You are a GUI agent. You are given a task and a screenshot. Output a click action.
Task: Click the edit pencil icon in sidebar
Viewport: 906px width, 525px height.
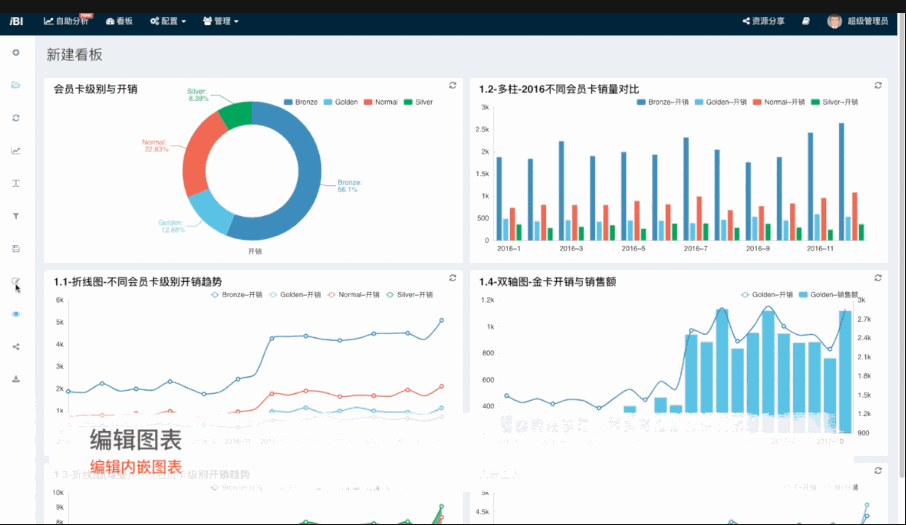click(x=16, y=282)
